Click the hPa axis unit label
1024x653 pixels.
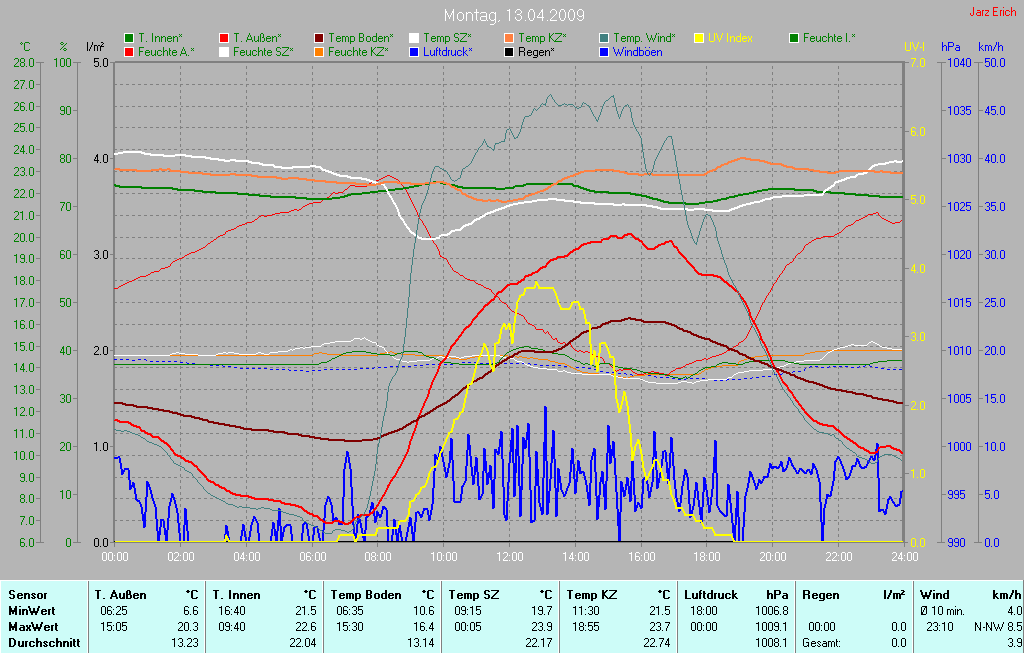pyautogui.click(x=950, y=47)
